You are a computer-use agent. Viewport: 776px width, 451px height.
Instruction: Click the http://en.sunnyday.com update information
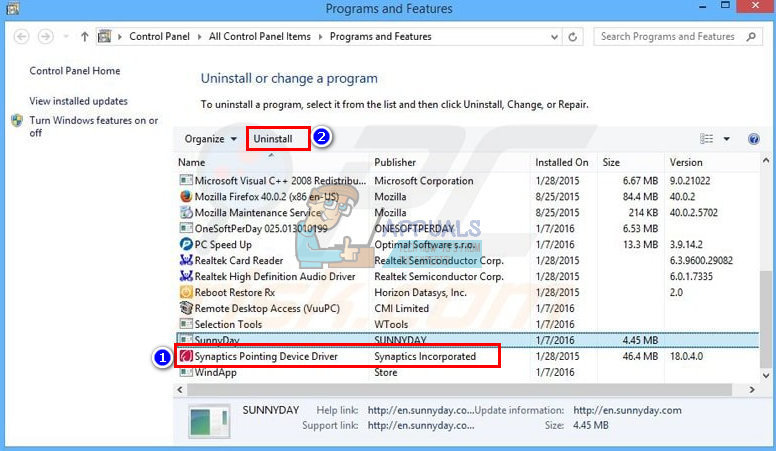(x=627, y=410)
